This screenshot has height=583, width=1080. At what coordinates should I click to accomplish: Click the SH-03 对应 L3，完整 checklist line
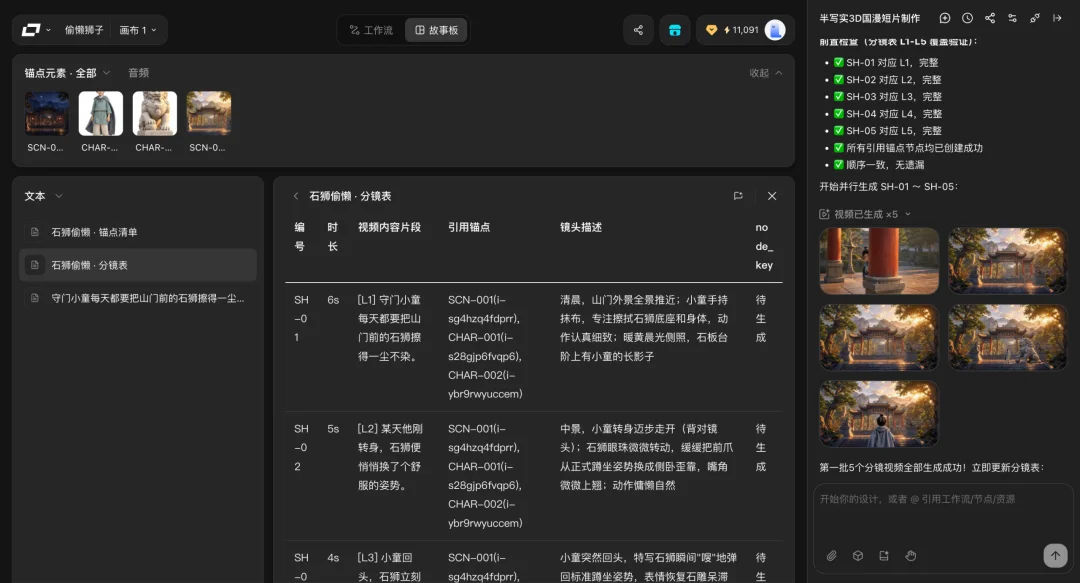(x=887, y=96)
